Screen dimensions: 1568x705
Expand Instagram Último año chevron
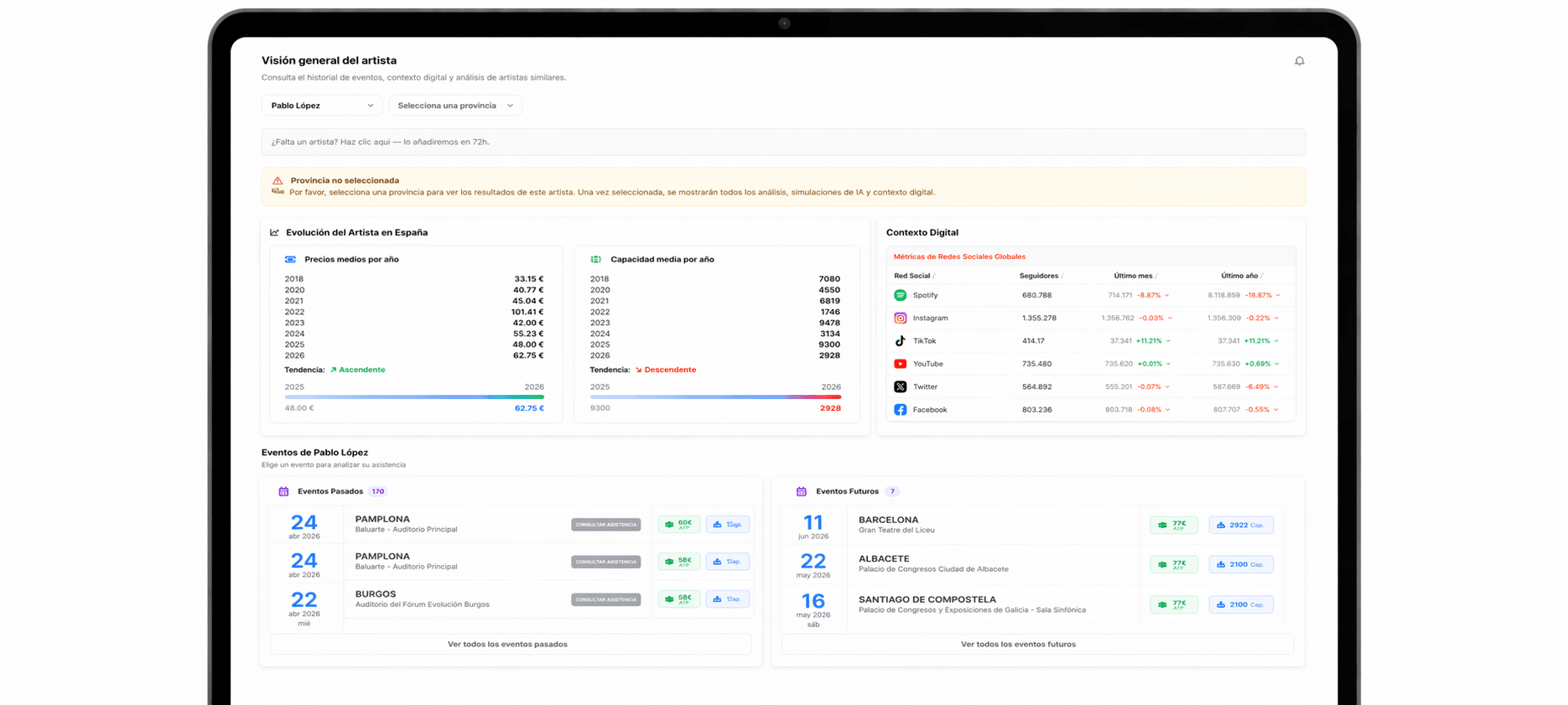(x=1276, y=319)
